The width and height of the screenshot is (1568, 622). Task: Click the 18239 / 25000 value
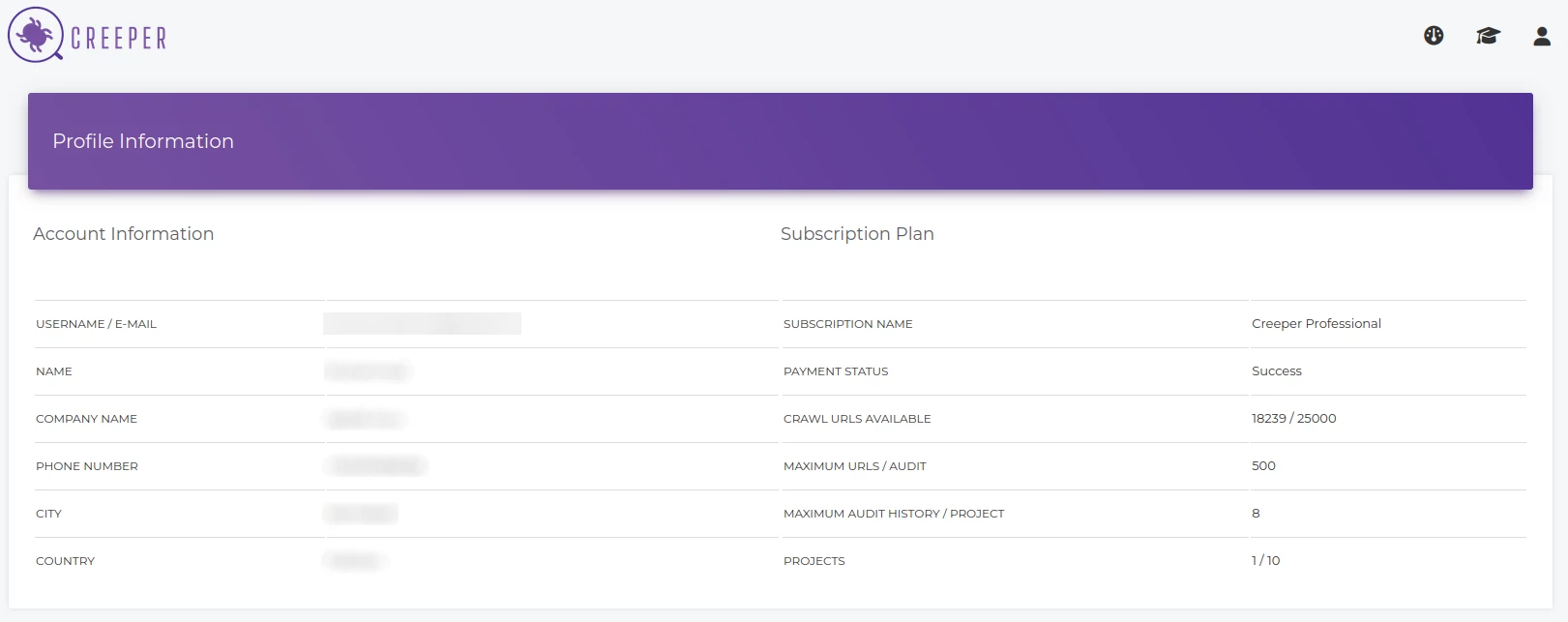tap(1294, 419)
